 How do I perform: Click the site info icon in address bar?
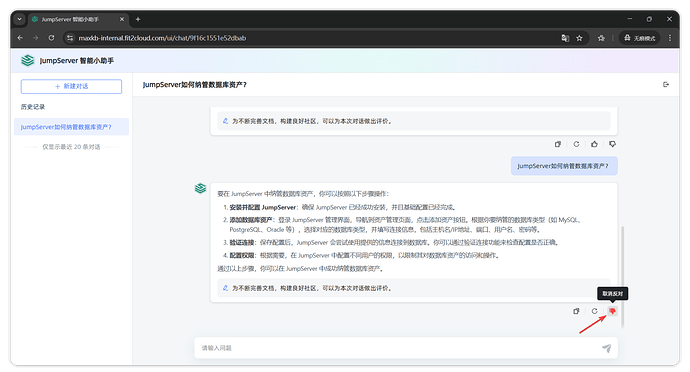click(70, 38)
